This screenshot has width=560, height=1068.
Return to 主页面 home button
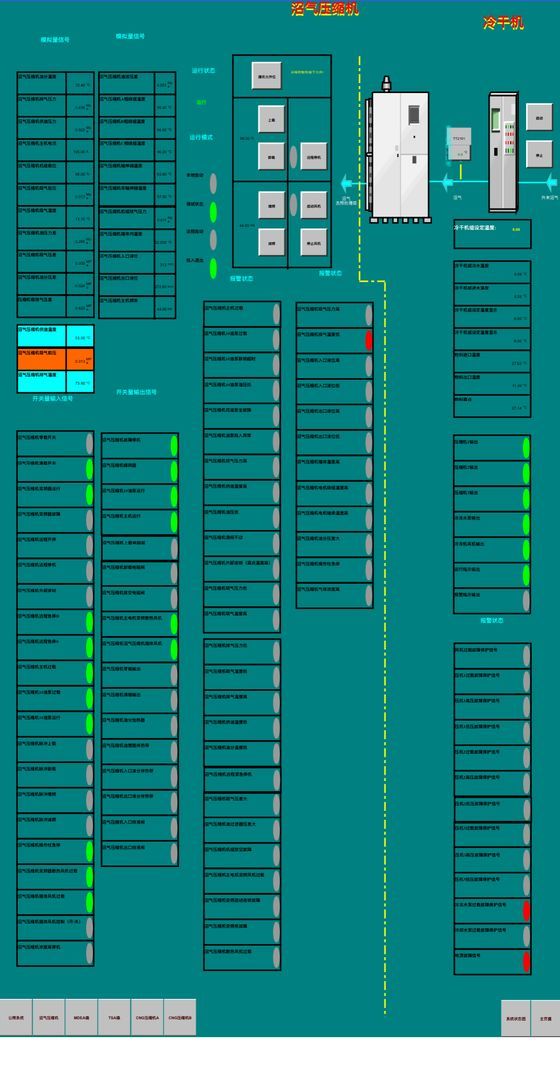pyautogui.click(x=546, y=1018)
